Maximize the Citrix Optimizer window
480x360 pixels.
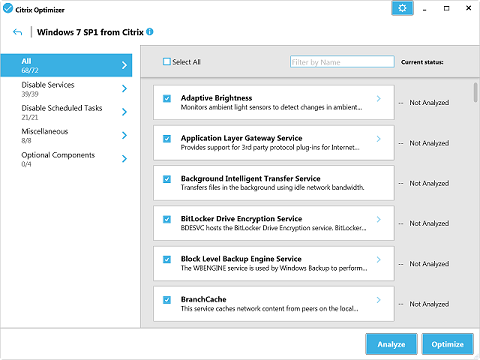(447, 8)
